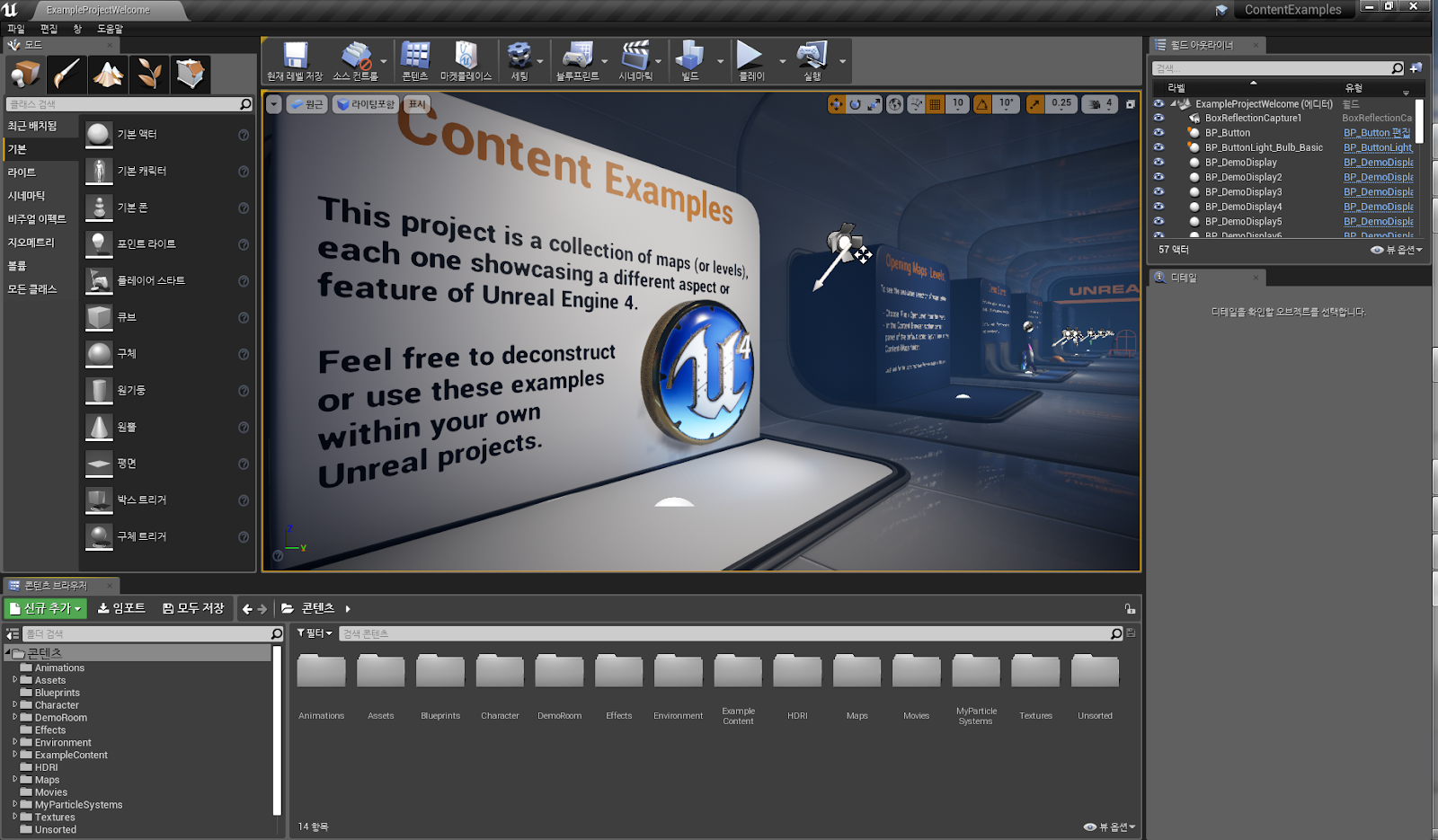This screenshot has height=840, width=1438.
Task: Open the 창 window menu
Action: [x=77, y=29]
